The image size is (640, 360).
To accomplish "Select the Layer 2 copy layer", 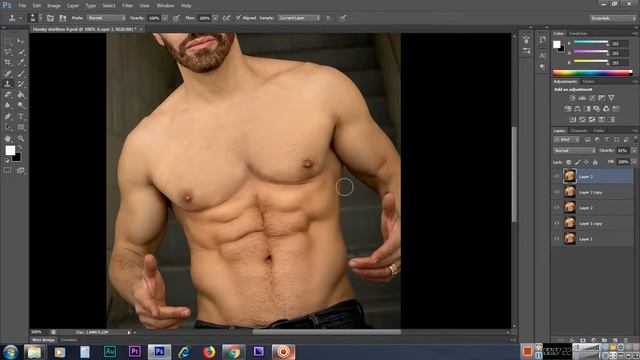I will 593,192.
